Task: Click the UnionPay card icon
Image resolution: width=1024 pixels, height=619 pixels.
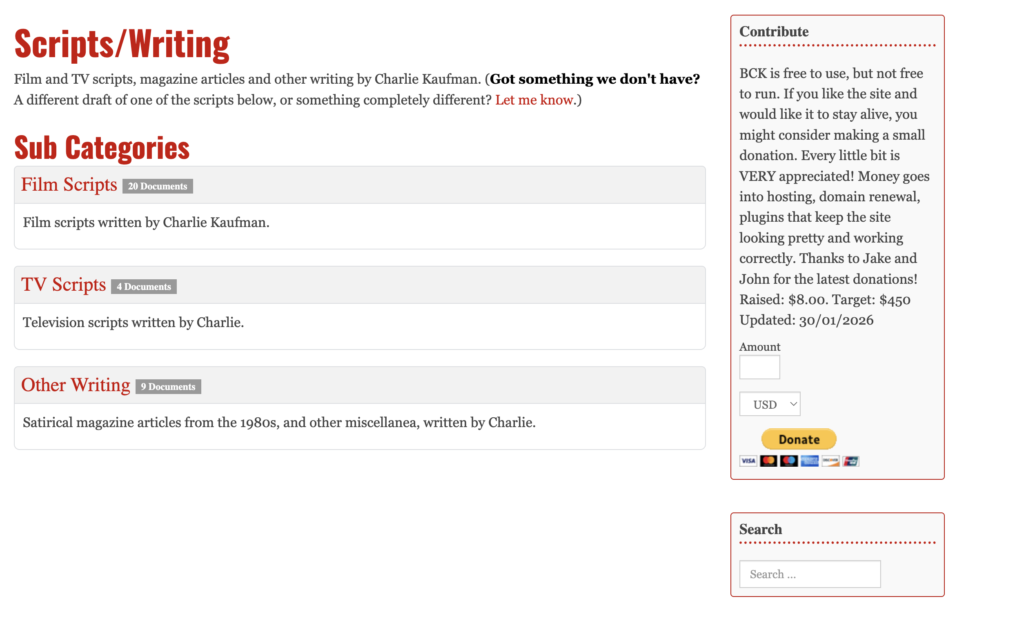Action: (851, 461)
